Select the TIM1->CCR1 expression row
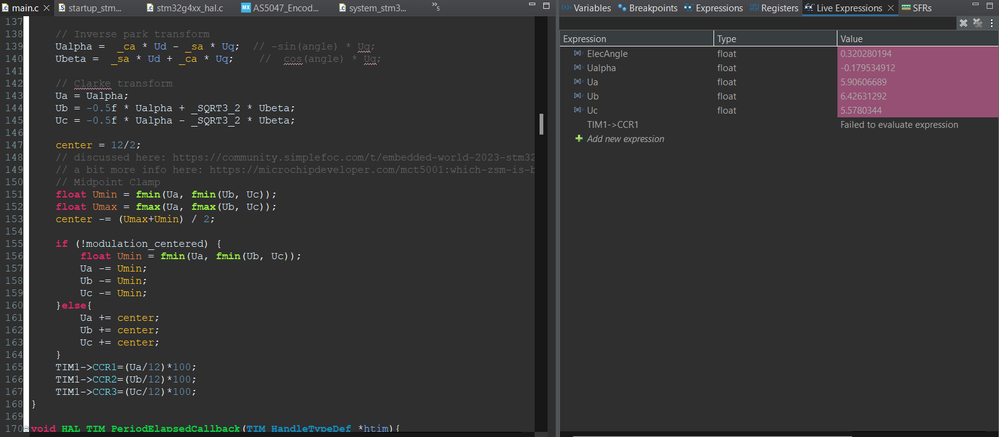 [779, 125]
